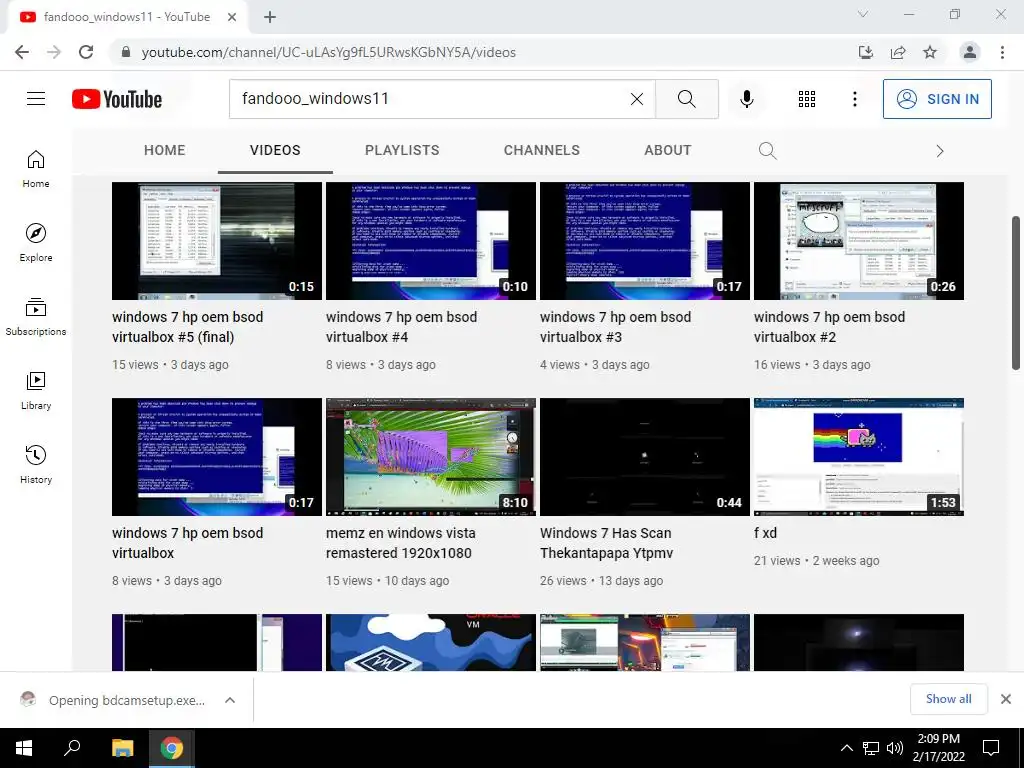The image size is (1024, 768).
Task: Close the fandooo_windows11 YouTube tab
Action: [x=232, y=17]
